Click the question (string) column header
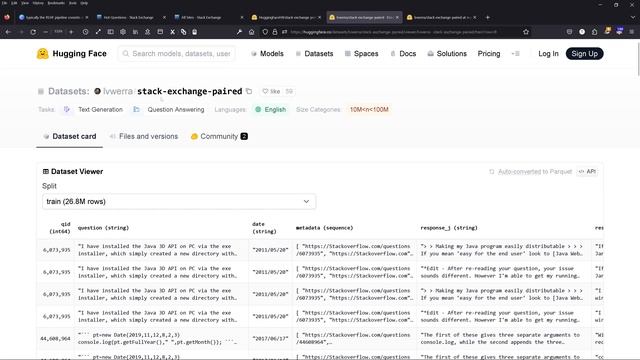Viewport: 640px width, 360px height. click(103, 228)
